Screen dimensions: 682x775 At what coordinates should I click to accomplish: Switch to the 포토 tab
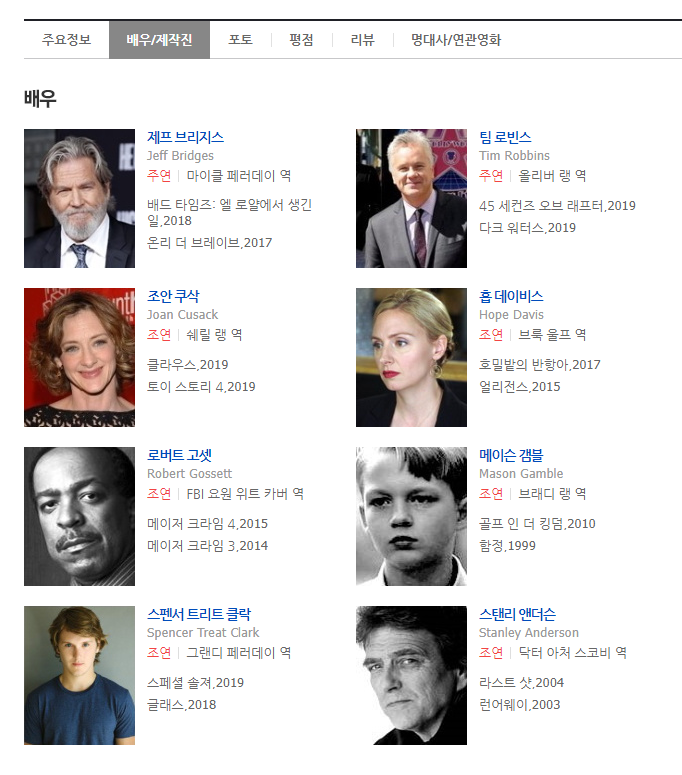pos(241,40)
